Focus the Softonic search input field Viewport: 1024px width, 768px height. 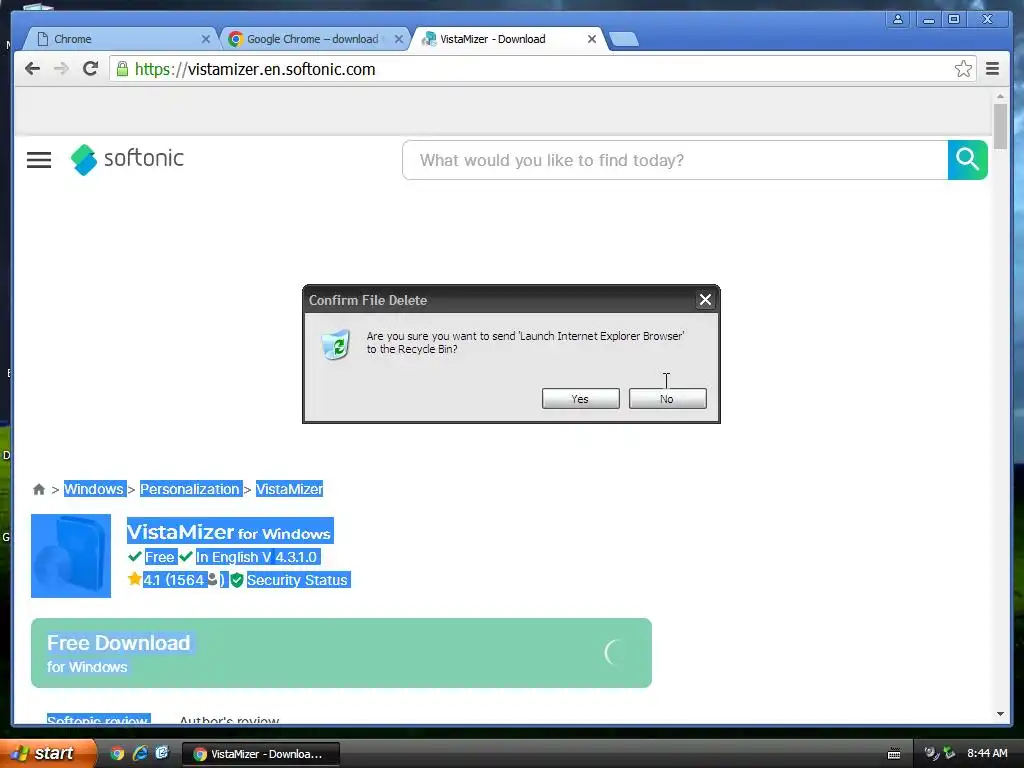[x=675, y=160]
